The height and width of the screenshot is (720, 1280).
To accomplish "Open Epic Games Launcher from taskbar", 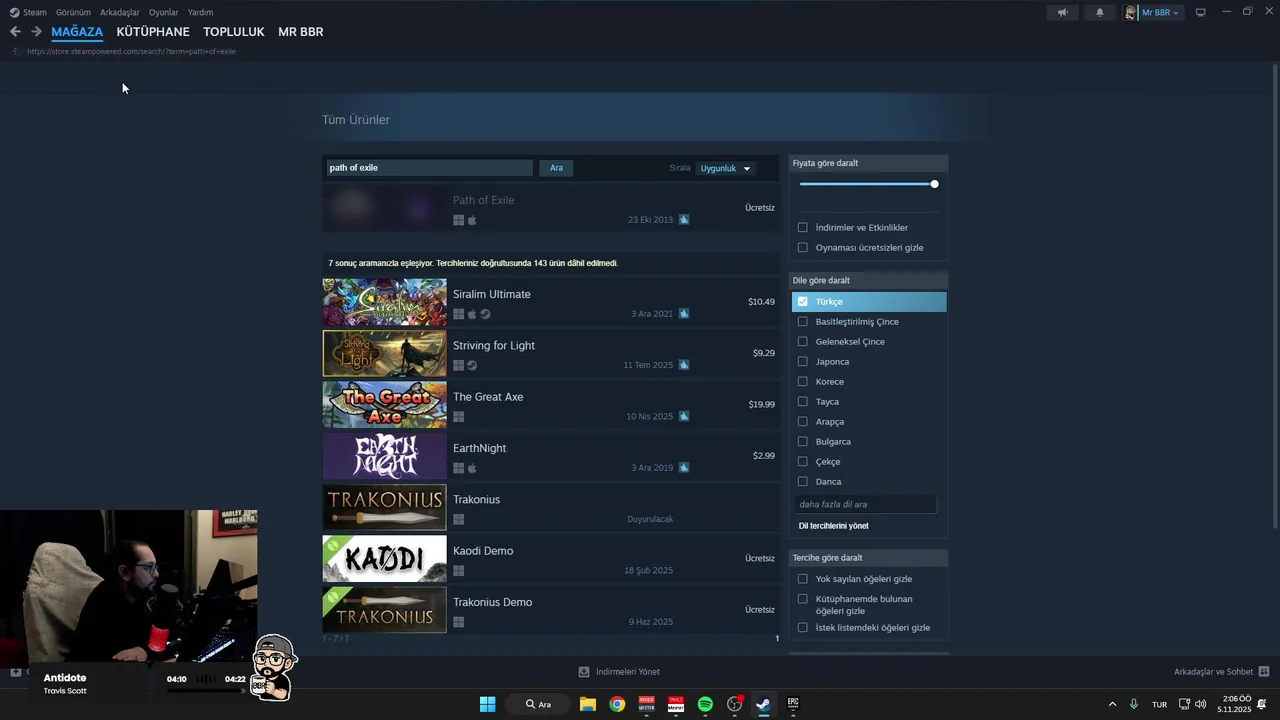I will coord(793,704).
